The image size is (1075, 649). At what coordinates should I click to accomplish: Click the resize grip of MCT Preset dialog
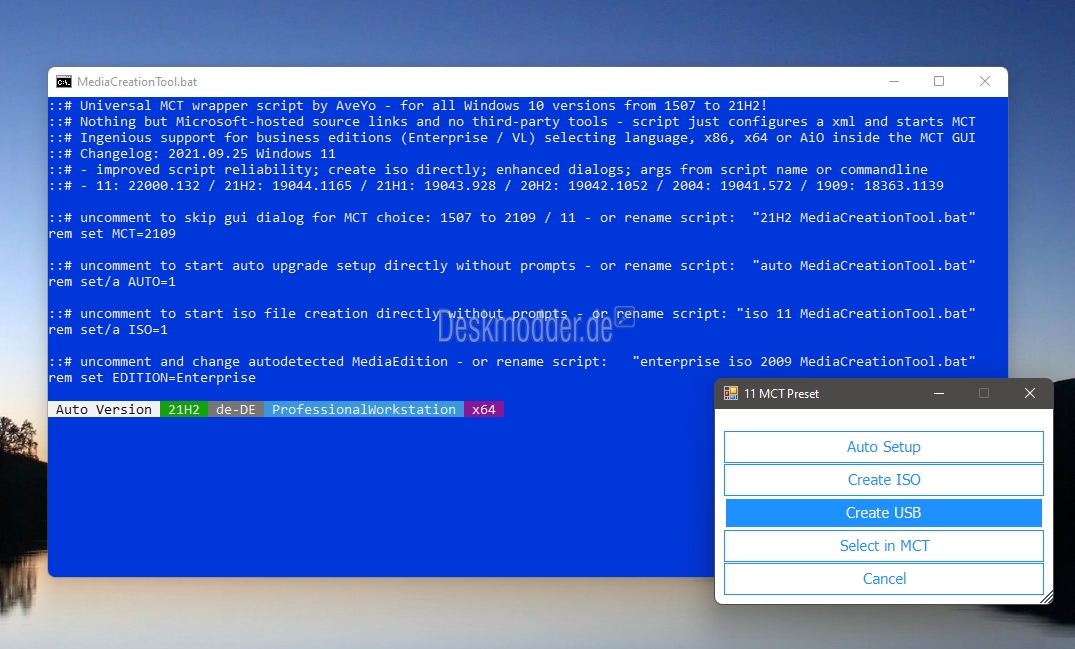pyautogui.click(x=1046, y=597)
